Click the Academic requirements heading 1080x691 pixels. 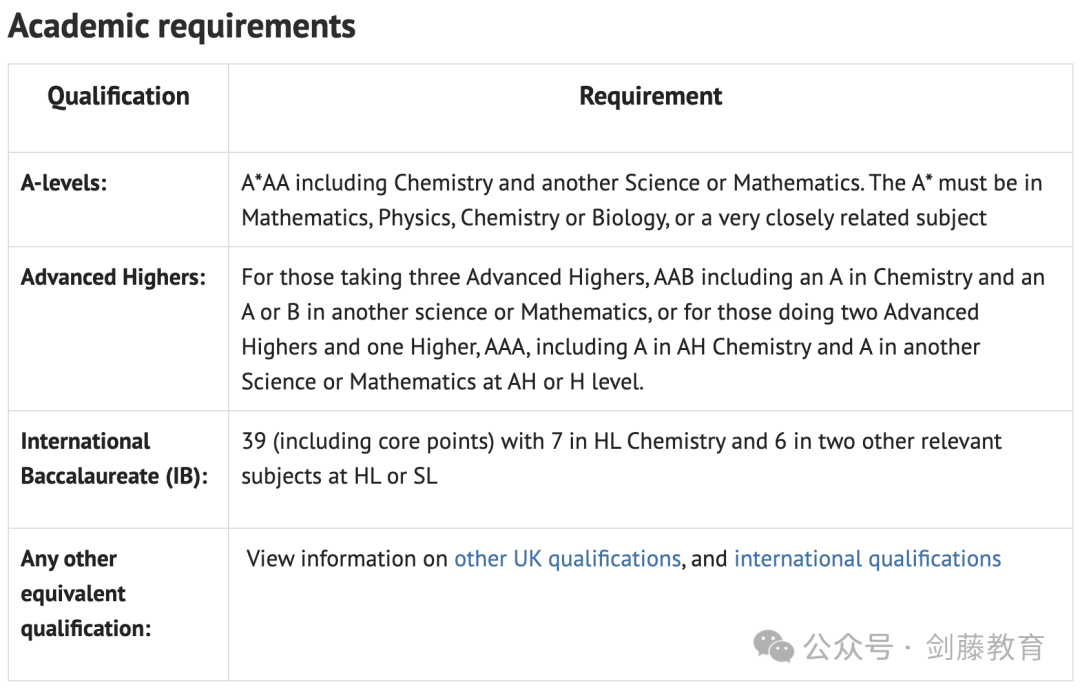[x=182, y=27]
